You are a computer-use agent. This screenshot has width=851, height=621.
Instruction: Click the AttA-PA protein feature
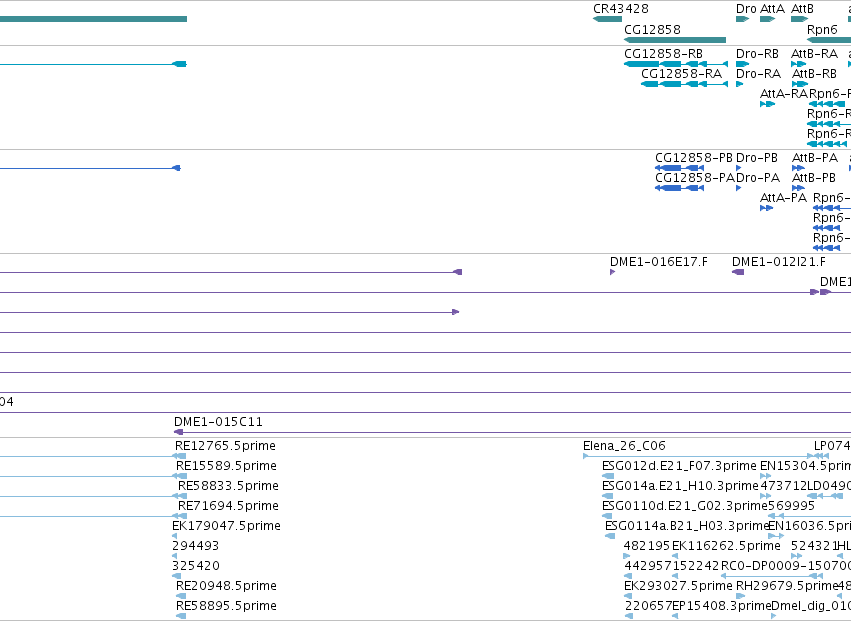pyautogui.click(x=766, y=208)
